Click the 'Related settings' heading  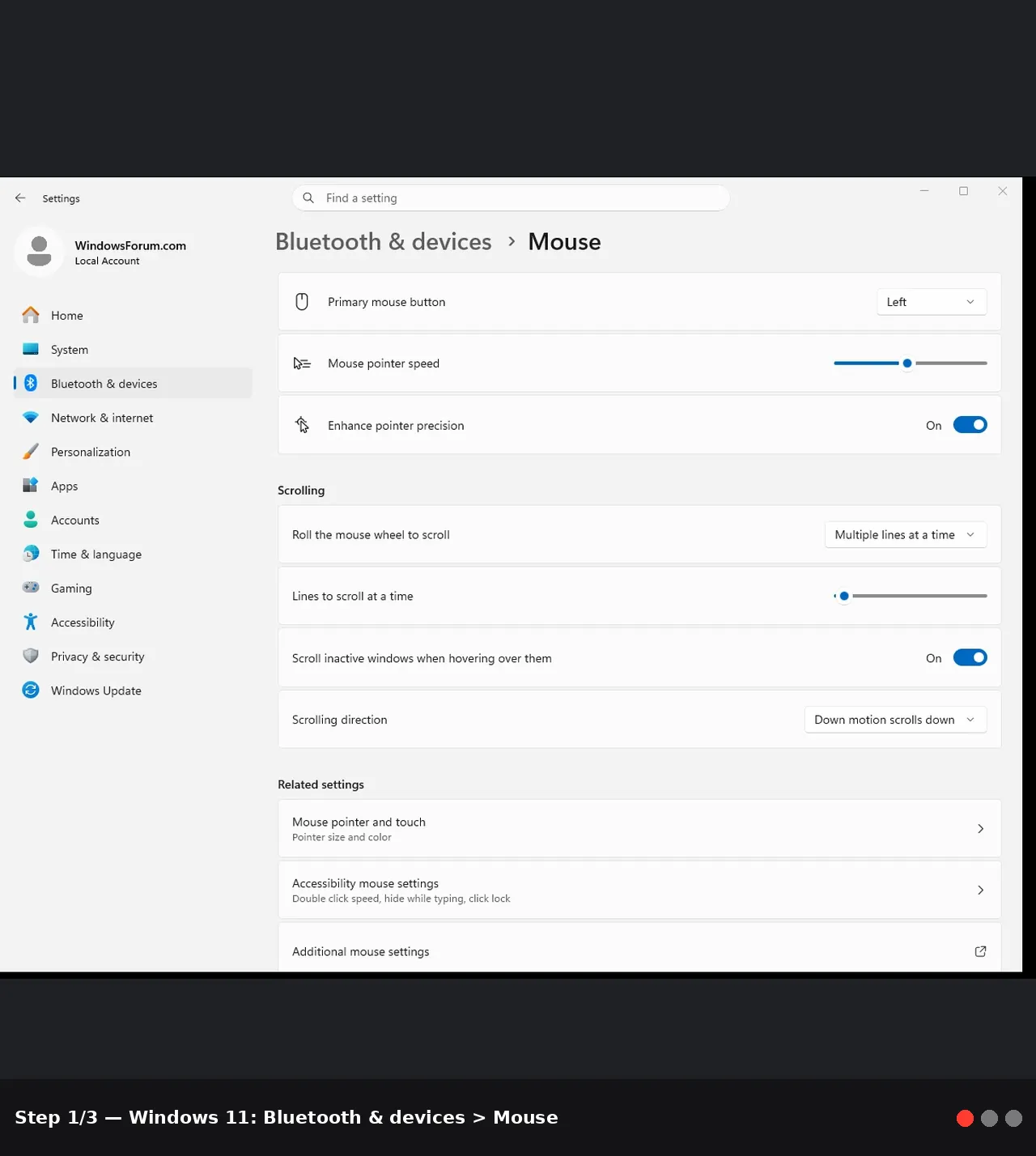[321, 784]
